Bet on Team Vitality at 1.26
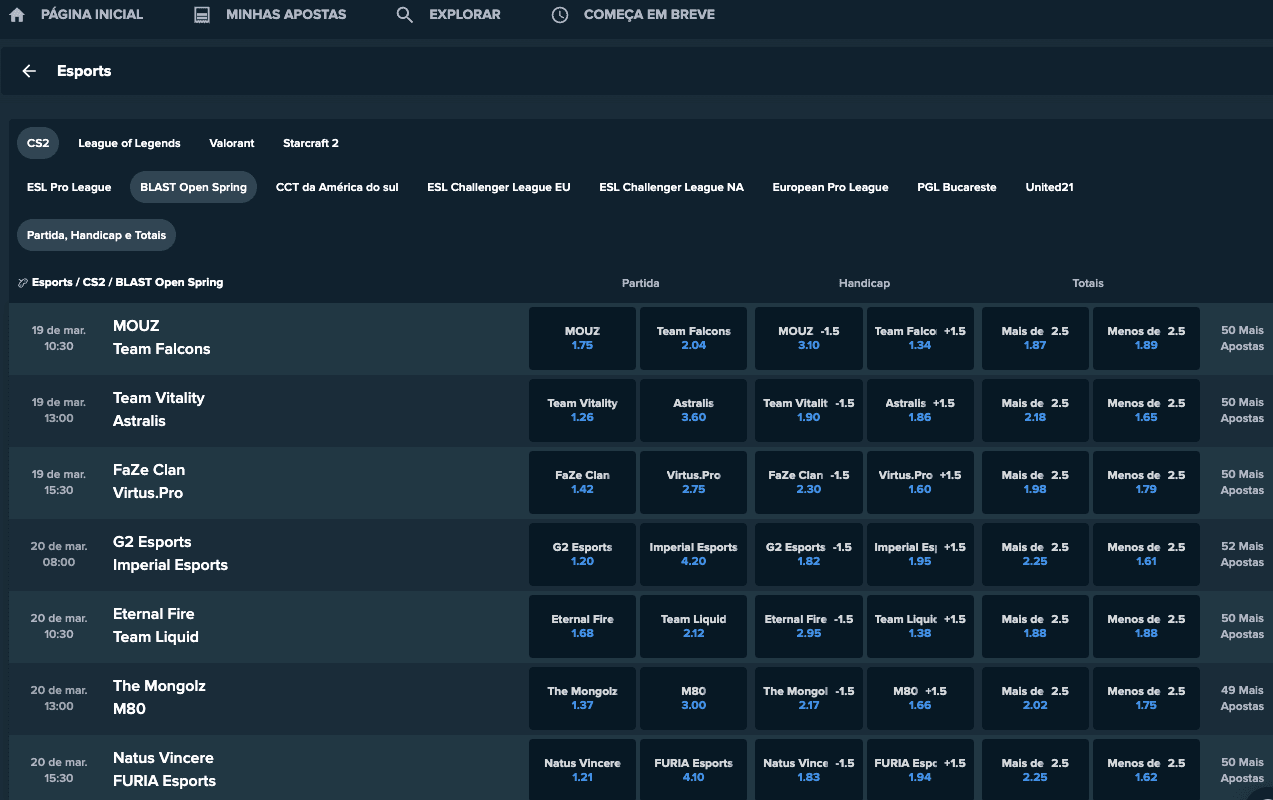The height and width of the screenshot is (800, 1273). (x=582, y=410)
